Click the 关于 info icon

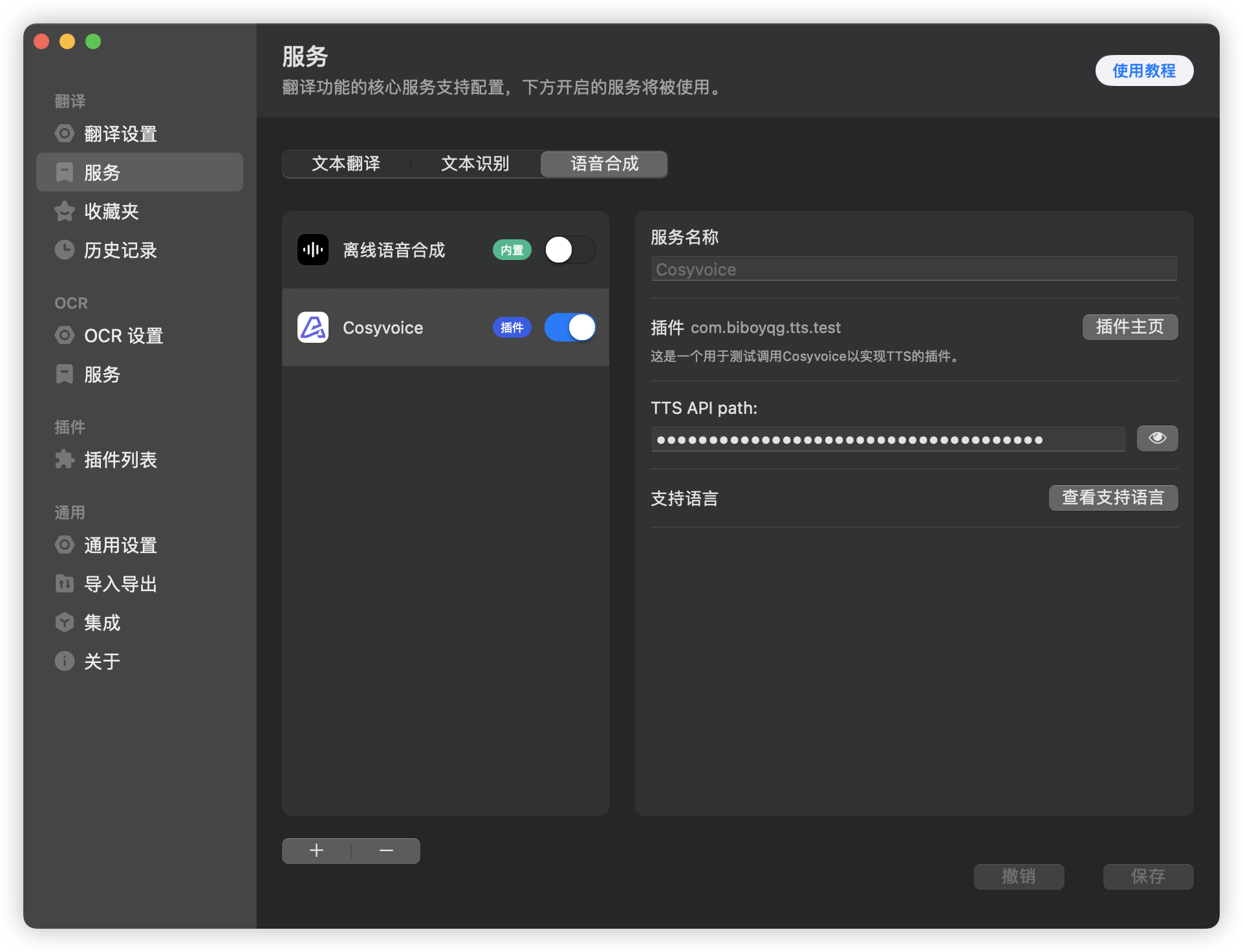click(65, 662)
